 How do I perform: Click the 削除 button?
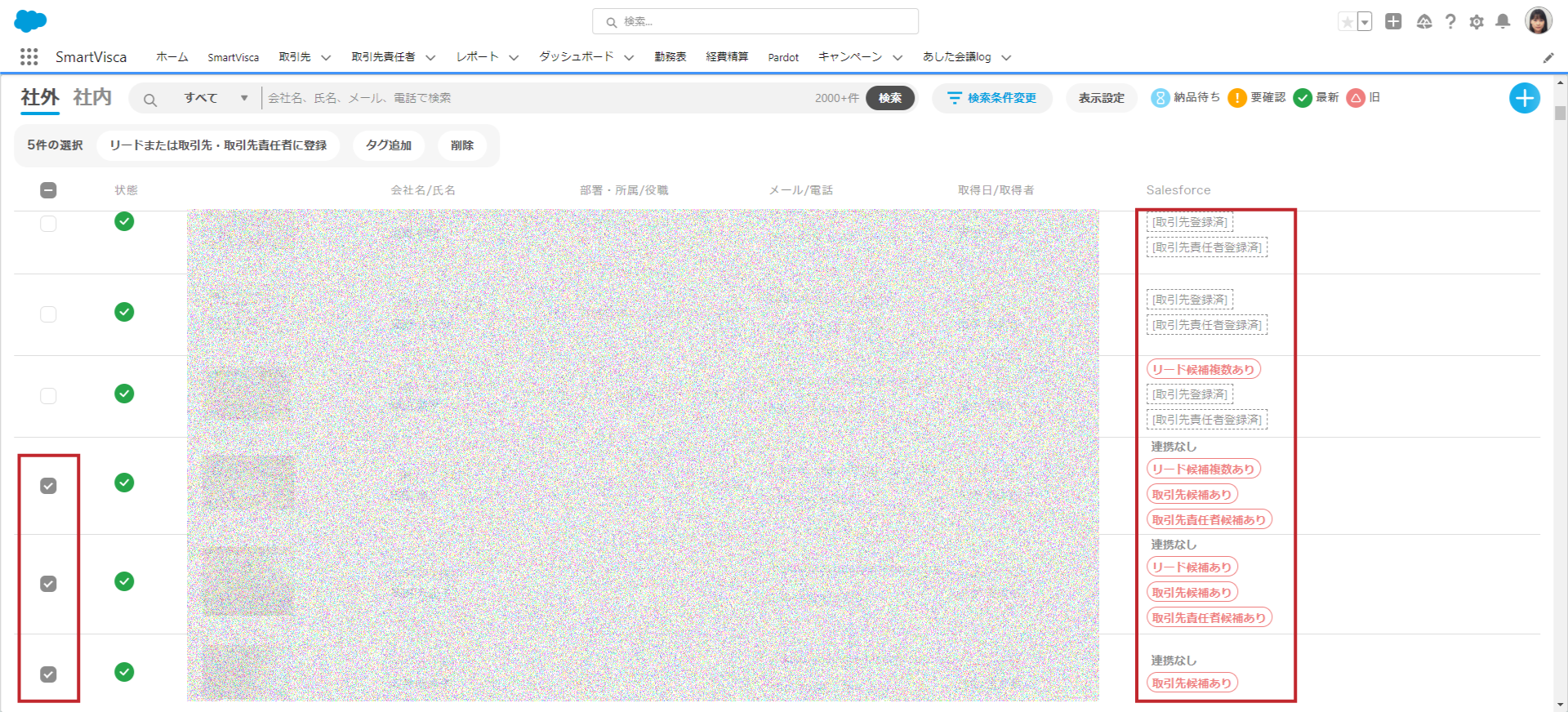click(462, 145)
